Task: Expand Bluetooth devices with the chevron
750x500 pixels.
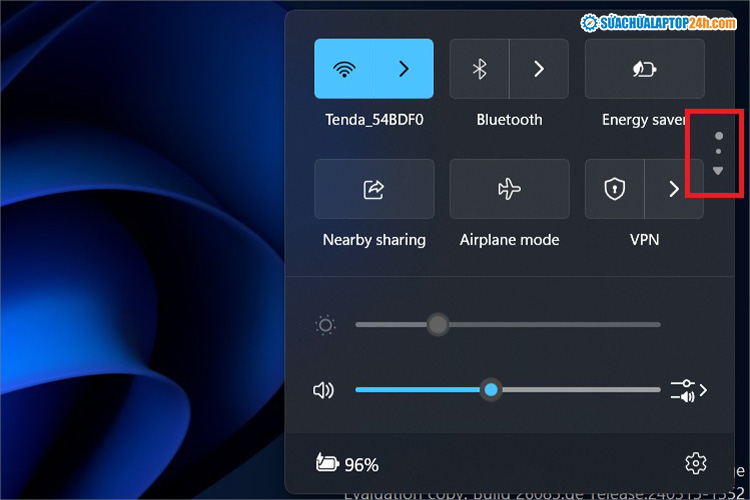Action: [539, 69]
